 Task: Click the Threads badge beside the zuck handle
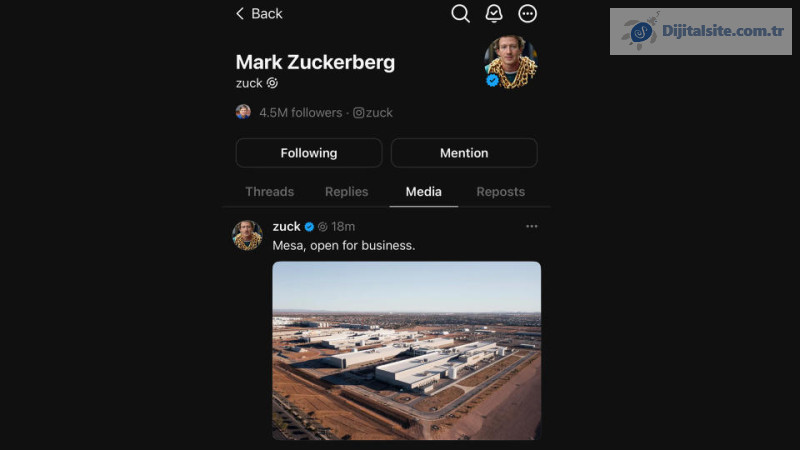tap(272, 83)
